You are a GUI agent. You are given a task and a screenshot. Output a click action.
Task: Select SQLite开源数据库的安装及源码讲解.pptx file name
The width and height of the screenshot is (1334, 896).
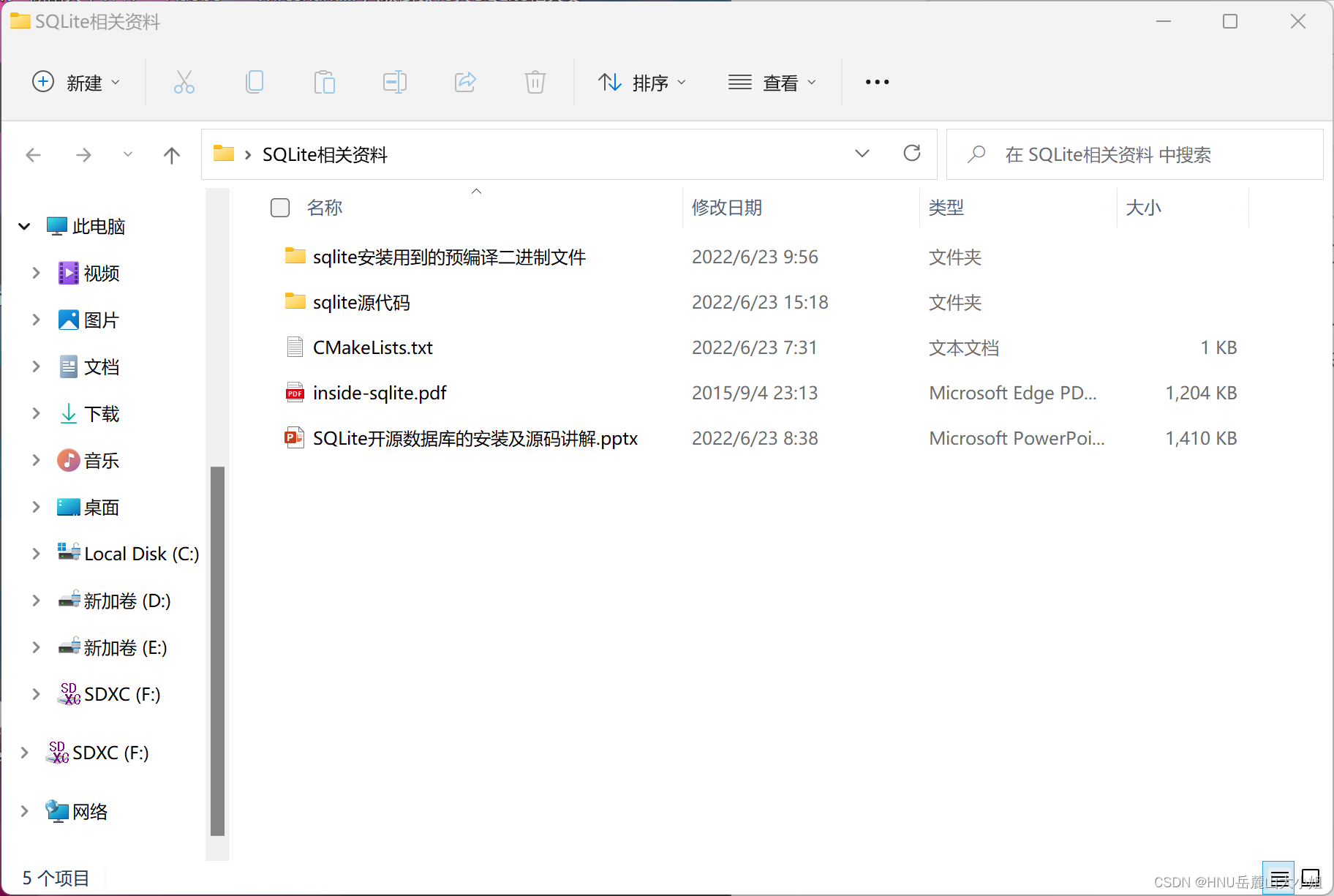point(475,438)
